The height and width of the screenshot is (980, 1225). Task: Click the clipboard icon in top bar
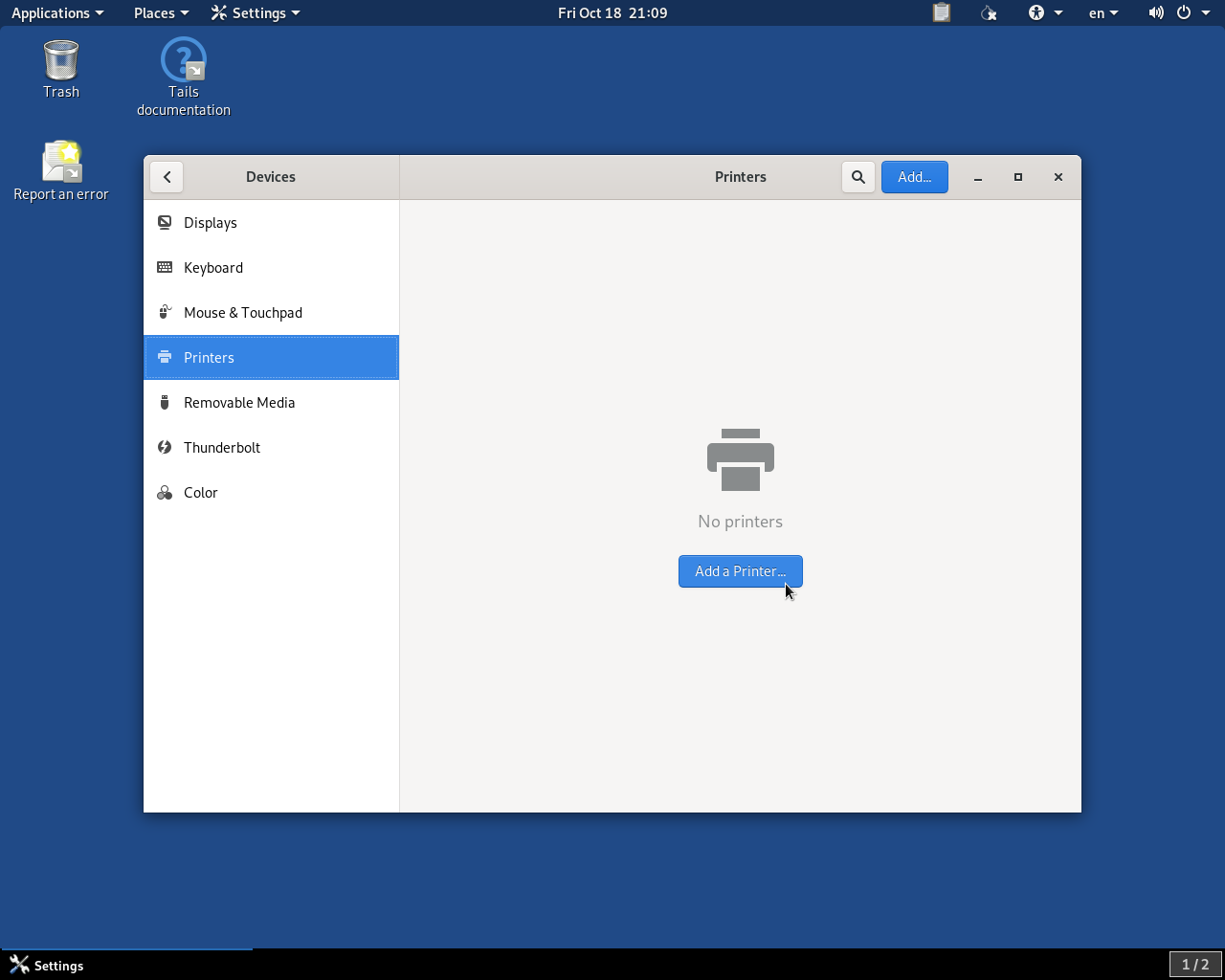(x=942, y=12)
